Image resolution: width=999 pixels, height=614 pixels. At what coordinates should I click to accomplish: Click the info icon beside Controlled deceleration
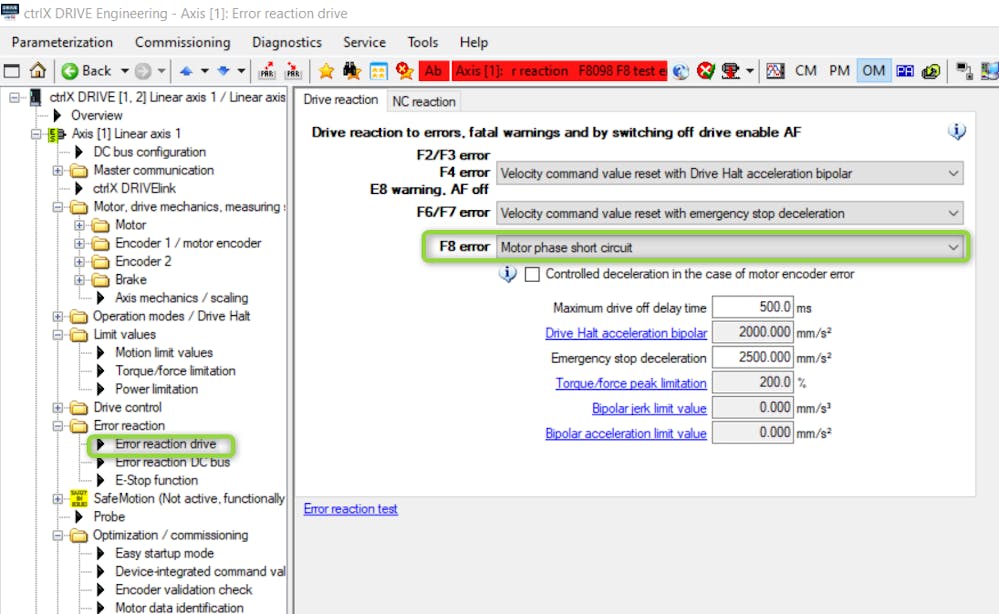[508, 274]
